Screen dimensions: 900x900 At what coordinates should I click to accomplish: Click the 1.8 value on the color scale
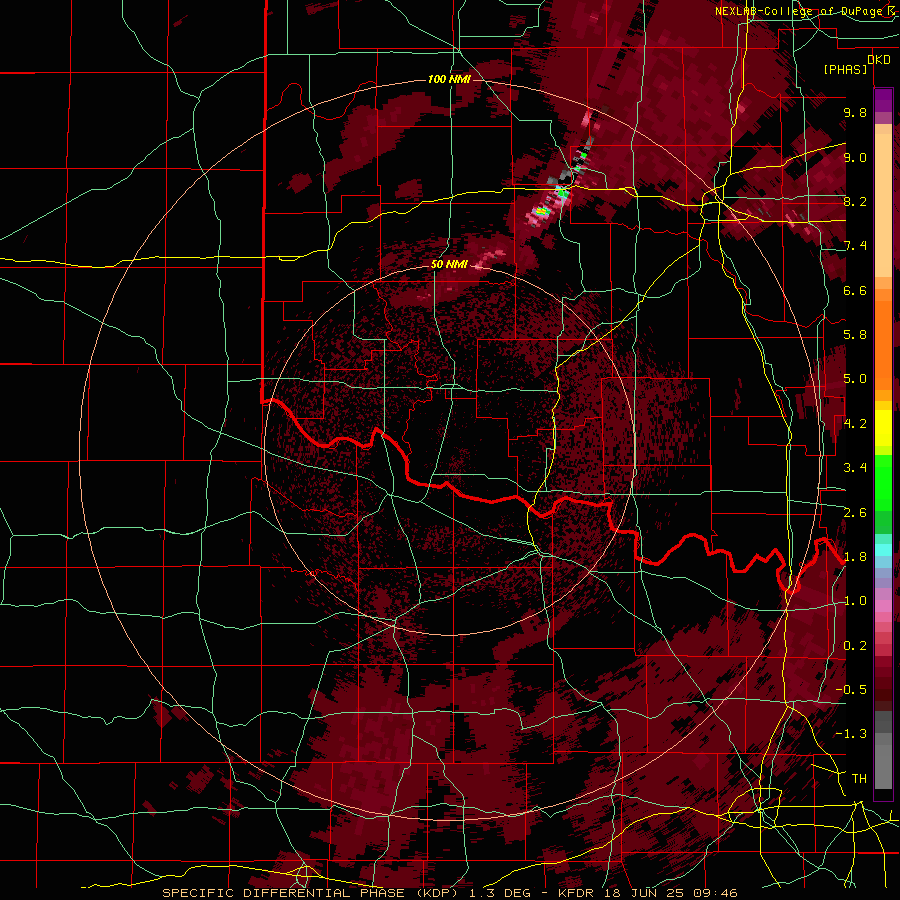pos(855,557)
